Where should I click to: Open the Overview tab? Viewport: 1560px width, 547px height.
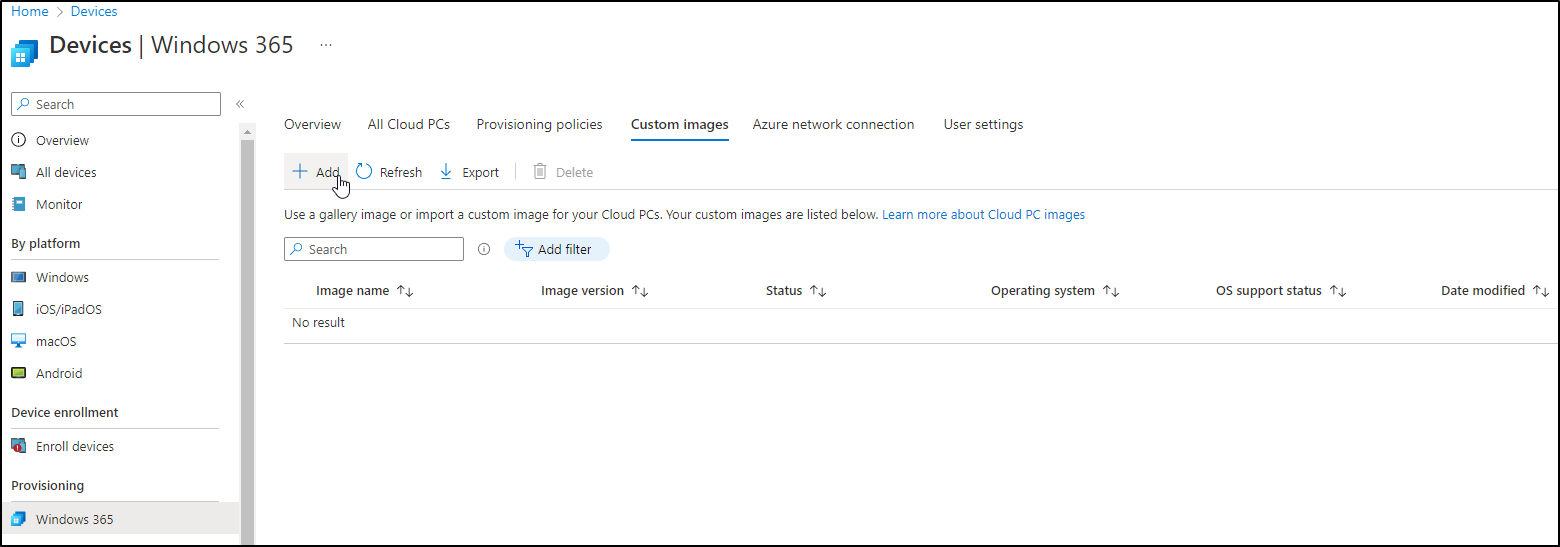point(312,125)
